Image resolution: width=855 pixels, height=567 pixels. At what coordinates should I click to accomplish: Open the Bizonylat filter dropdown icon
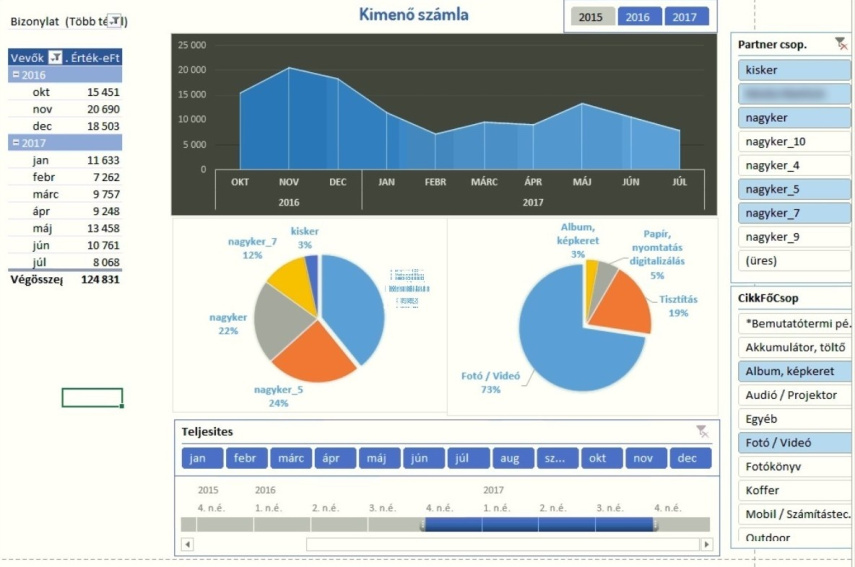click(x=116, y=21)
